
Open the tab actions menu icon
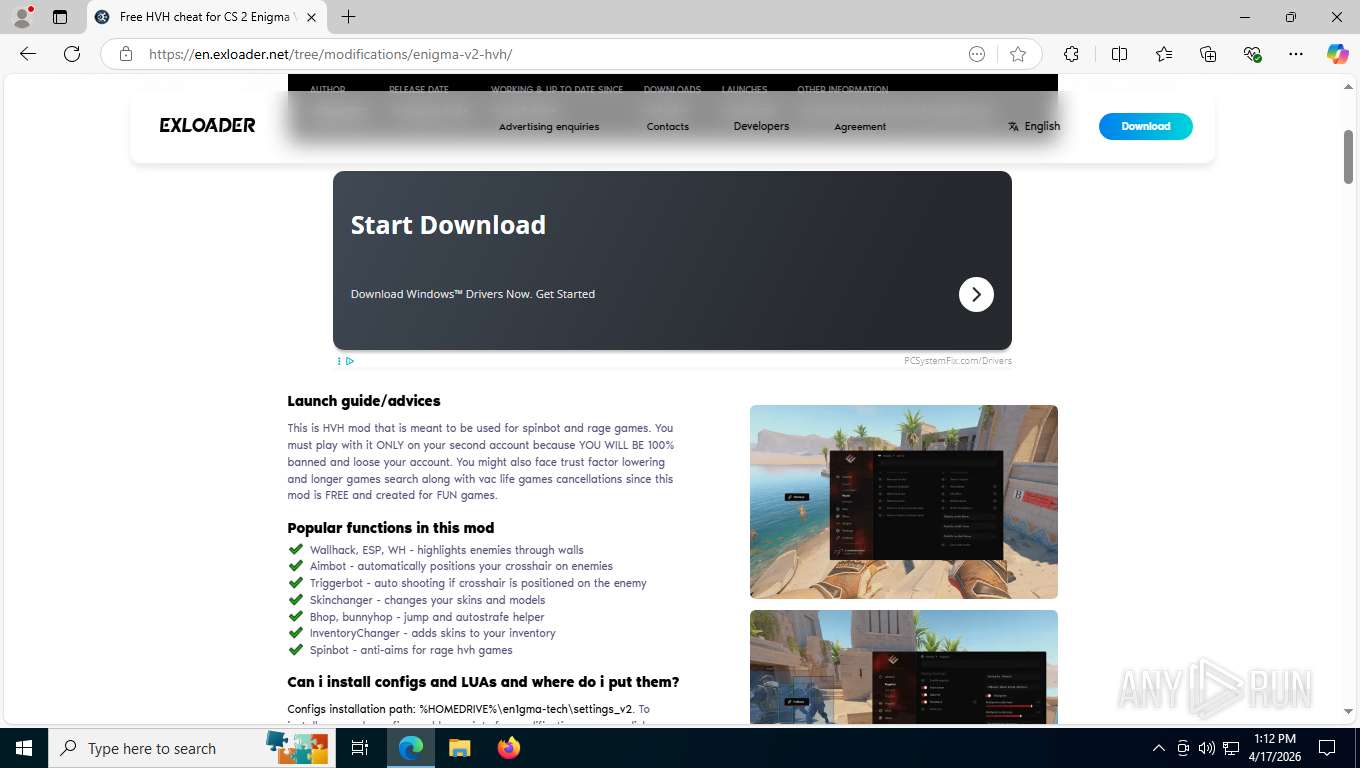coord(60,17)
